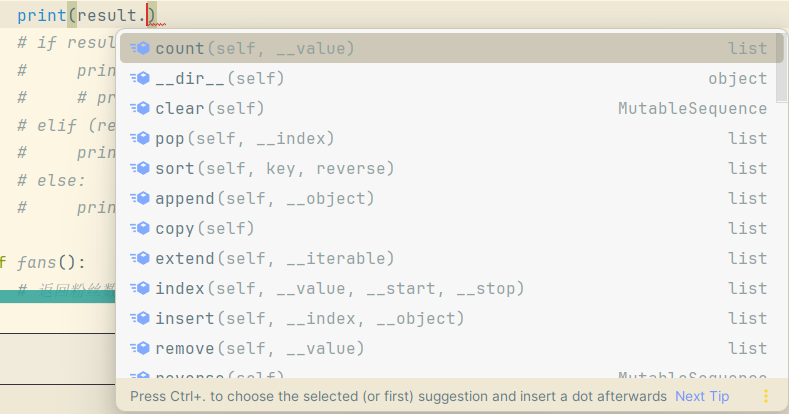The image size is (789, 414).
Task: Click the method icon next to pop suggestion
Action: coord(140,138)
